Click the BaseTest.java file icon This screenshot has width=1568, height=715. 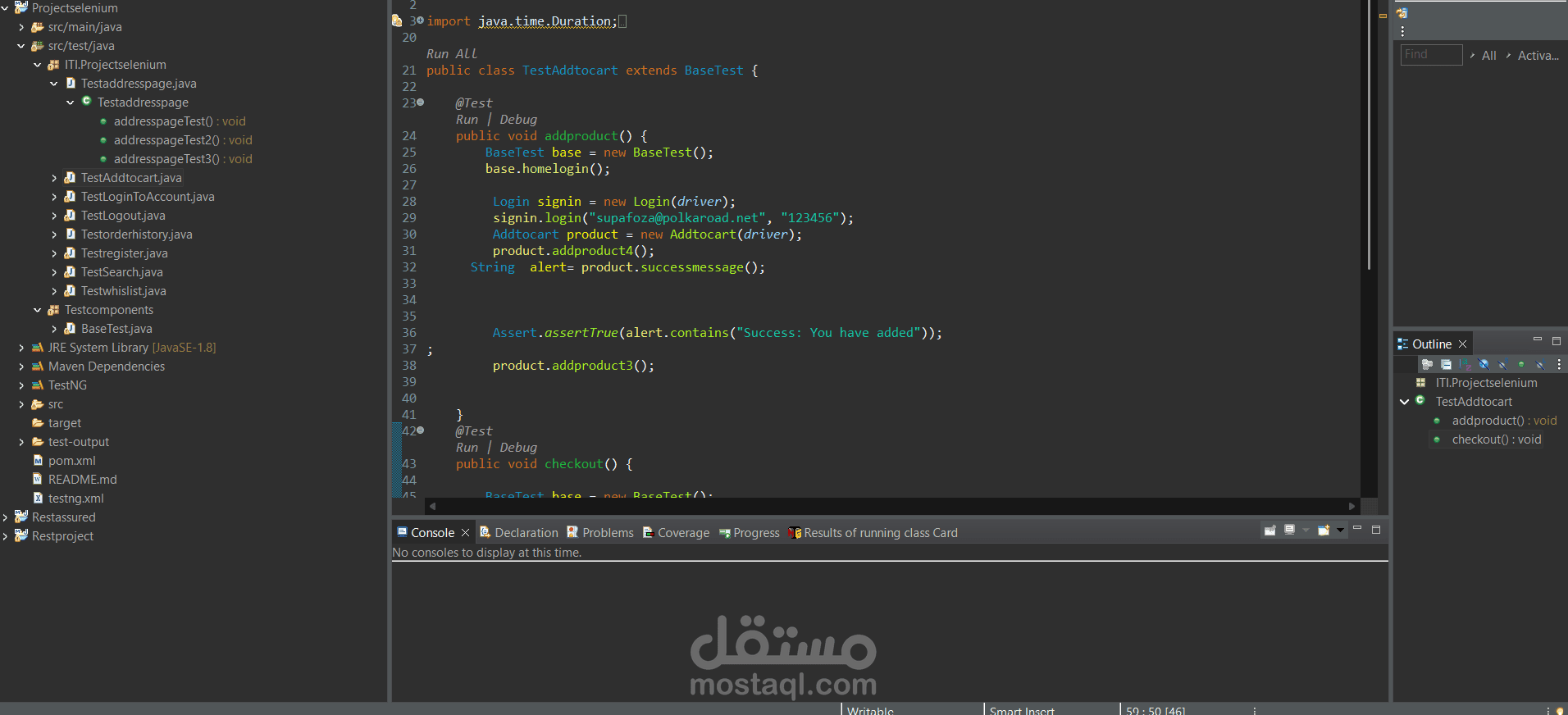[70, 329]
